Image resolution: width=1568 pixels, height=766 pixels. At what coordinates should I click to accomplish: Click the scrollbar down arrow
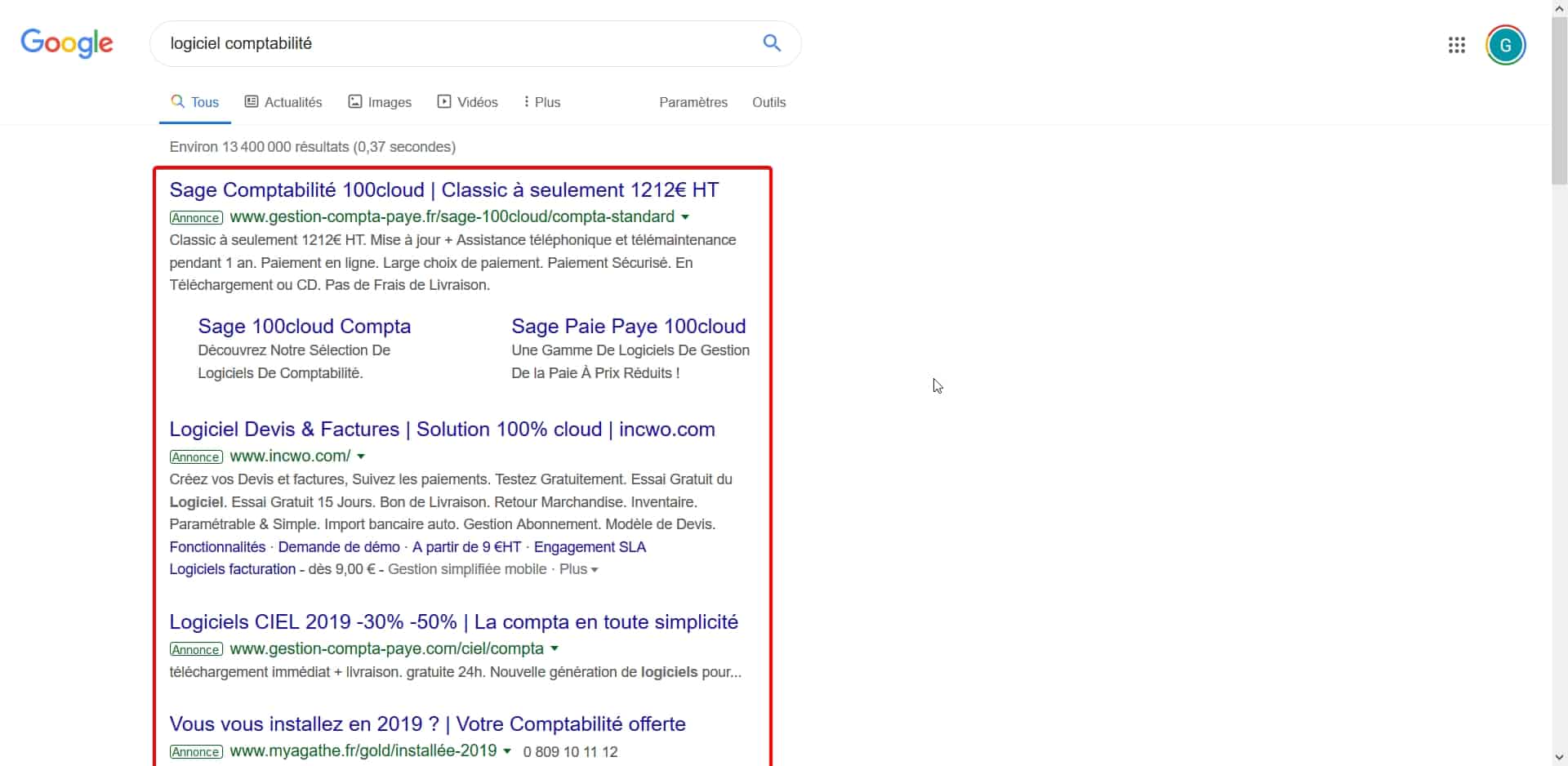point(1559,757)
